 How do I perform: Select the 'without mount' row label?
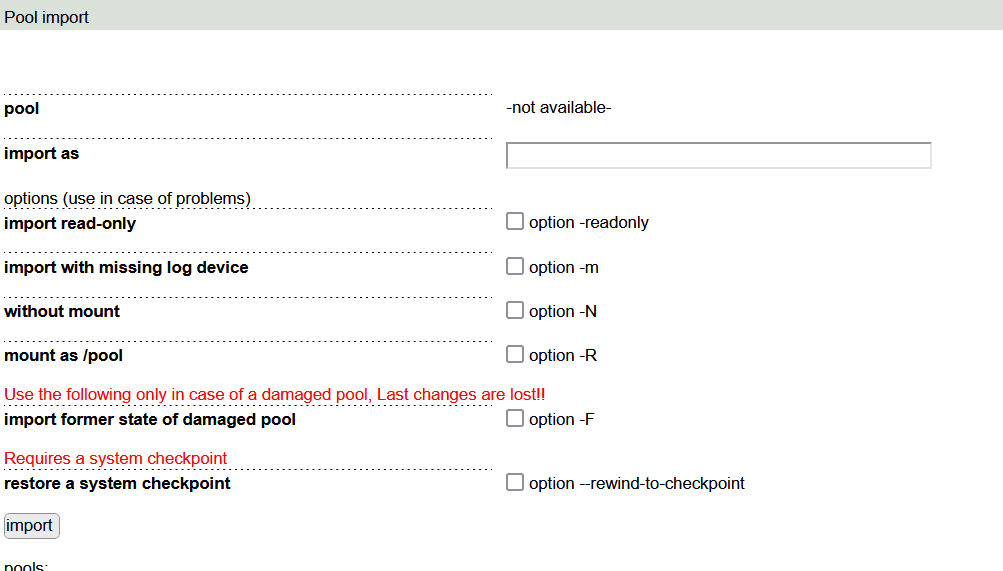(62, 311)
